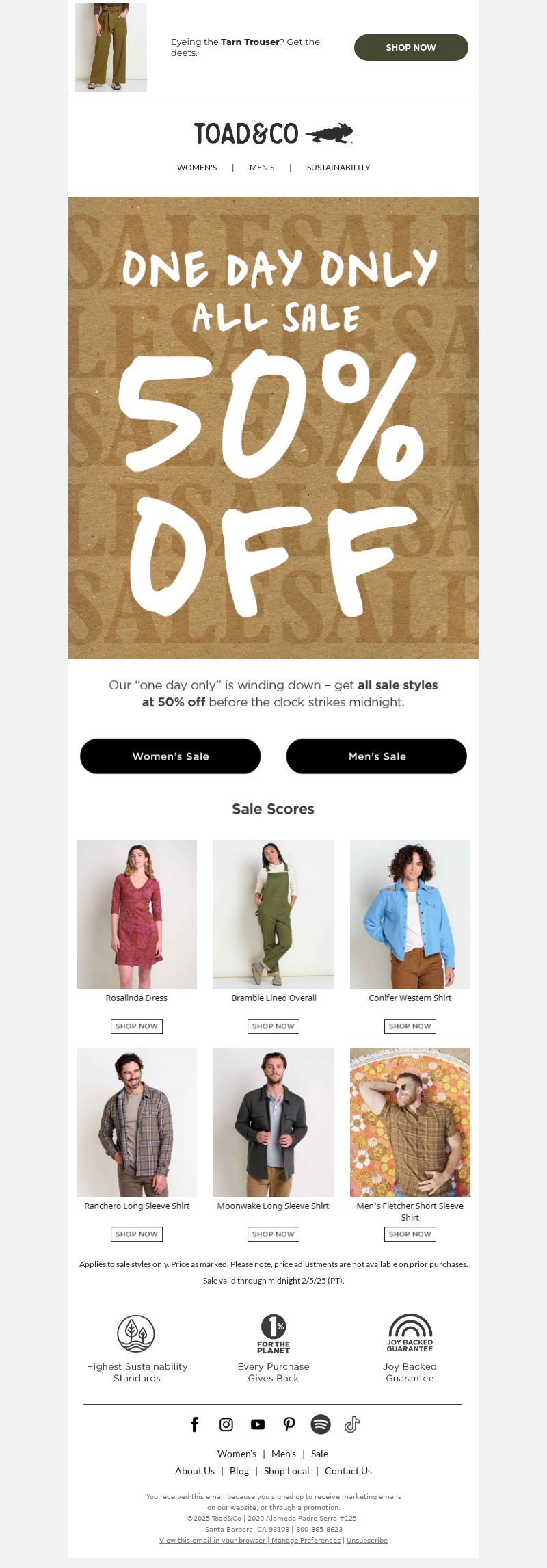This screenshot has height=1568, width=547.
Task: Open the Pinterest social icon
Action: click(x=289, y=1424)
